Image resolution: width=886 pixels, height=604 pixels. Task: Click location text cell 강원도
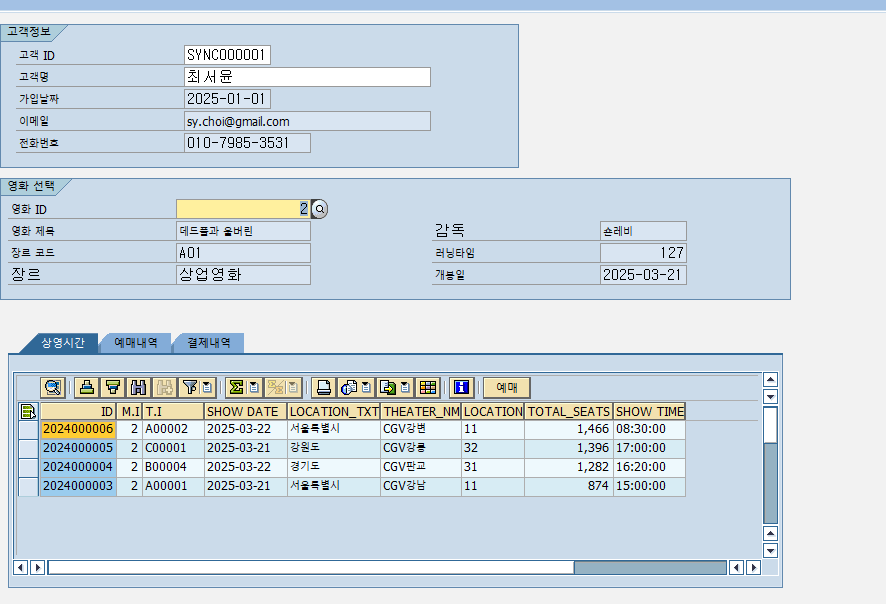point(334,449)
